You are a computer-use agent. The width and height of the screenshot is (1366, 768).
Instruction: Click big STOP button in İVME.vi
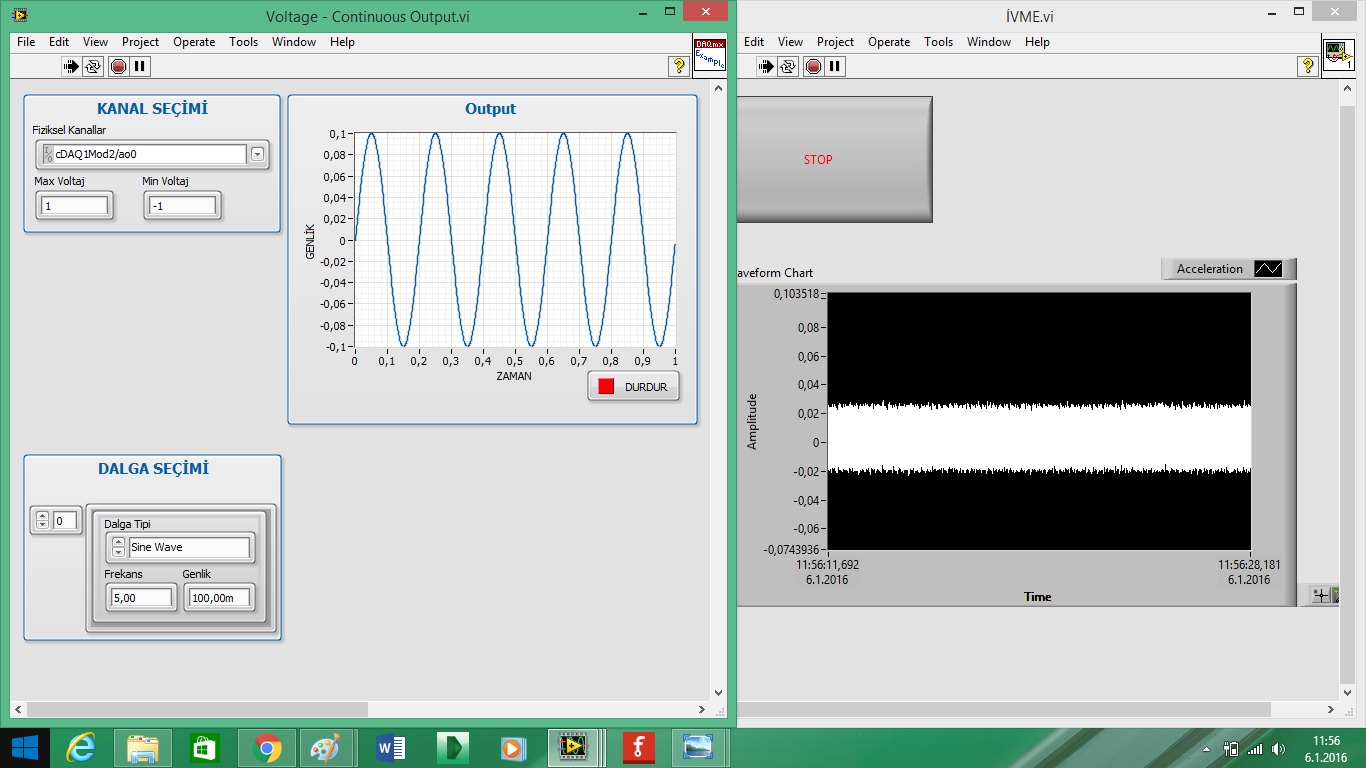(x=833, y=159)
